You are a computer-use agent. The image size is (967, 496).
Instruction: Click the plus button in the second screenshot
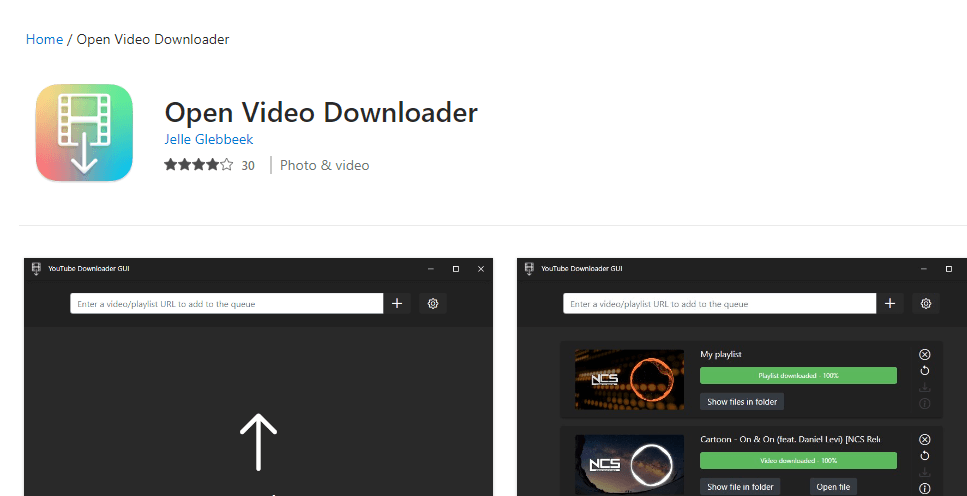coord(890,304)
